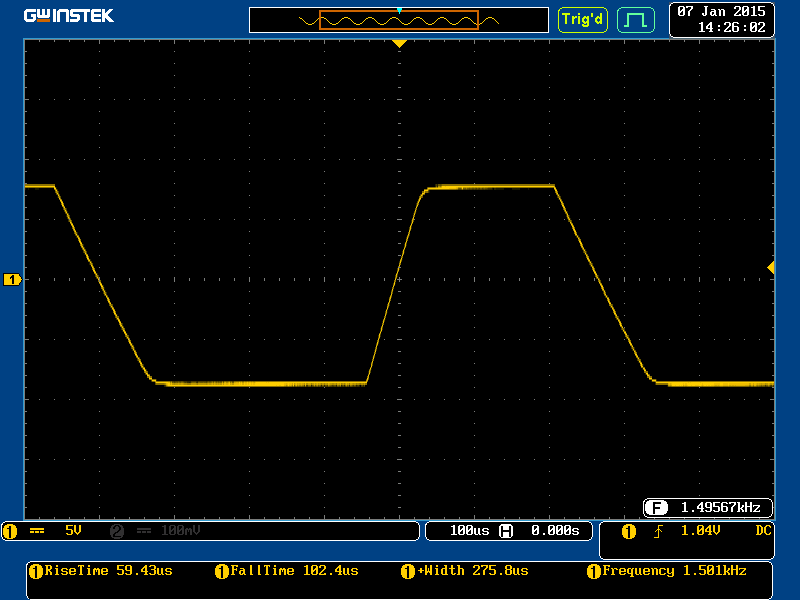Click the trigger source channel 1 icon
800x600 pixels.
pyautogui.click(x=628, y=531)
